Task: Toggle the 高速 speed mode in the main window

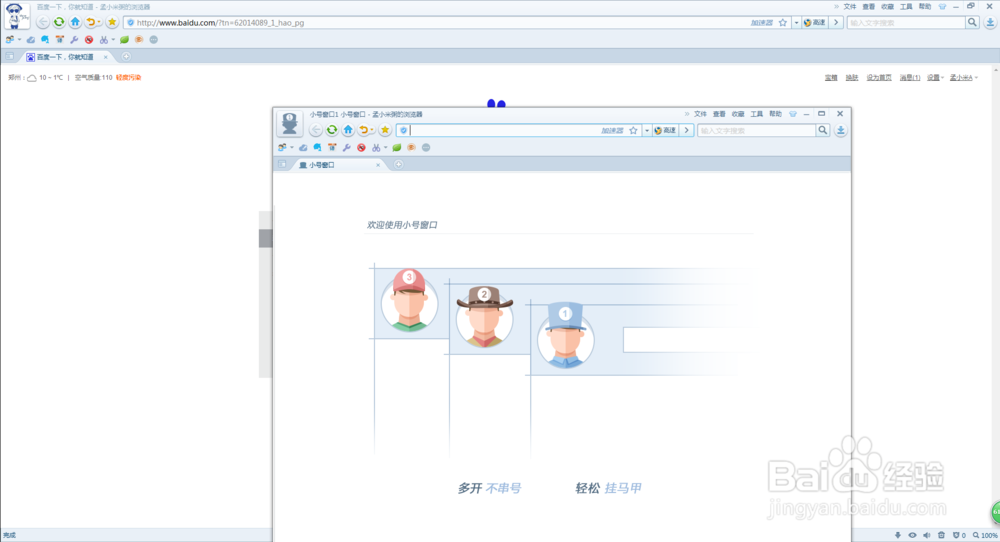Action: (x=814, y=22)
